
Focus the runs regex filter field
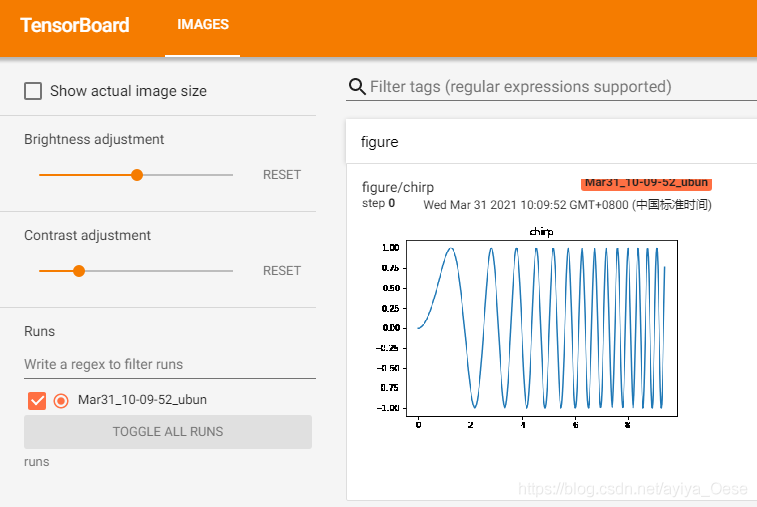pyautogui.click(x=169, y=364)
